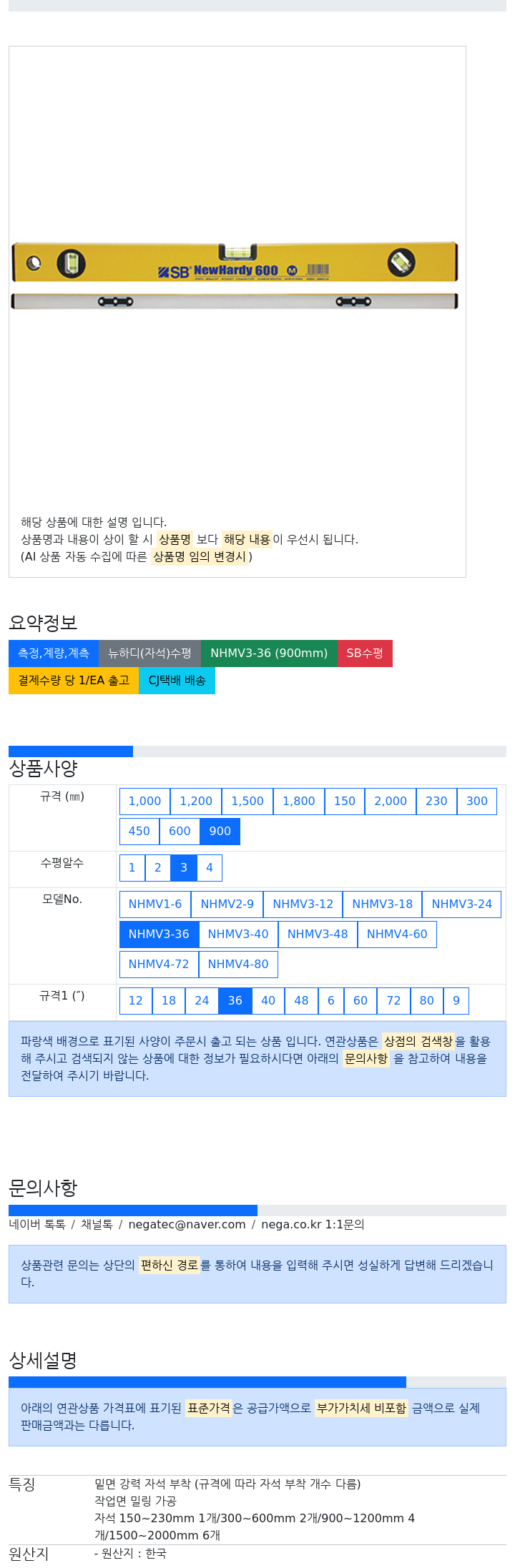
Task: Select the green NHMV3-36 (900mm) tag
Action: coord(269,653)
